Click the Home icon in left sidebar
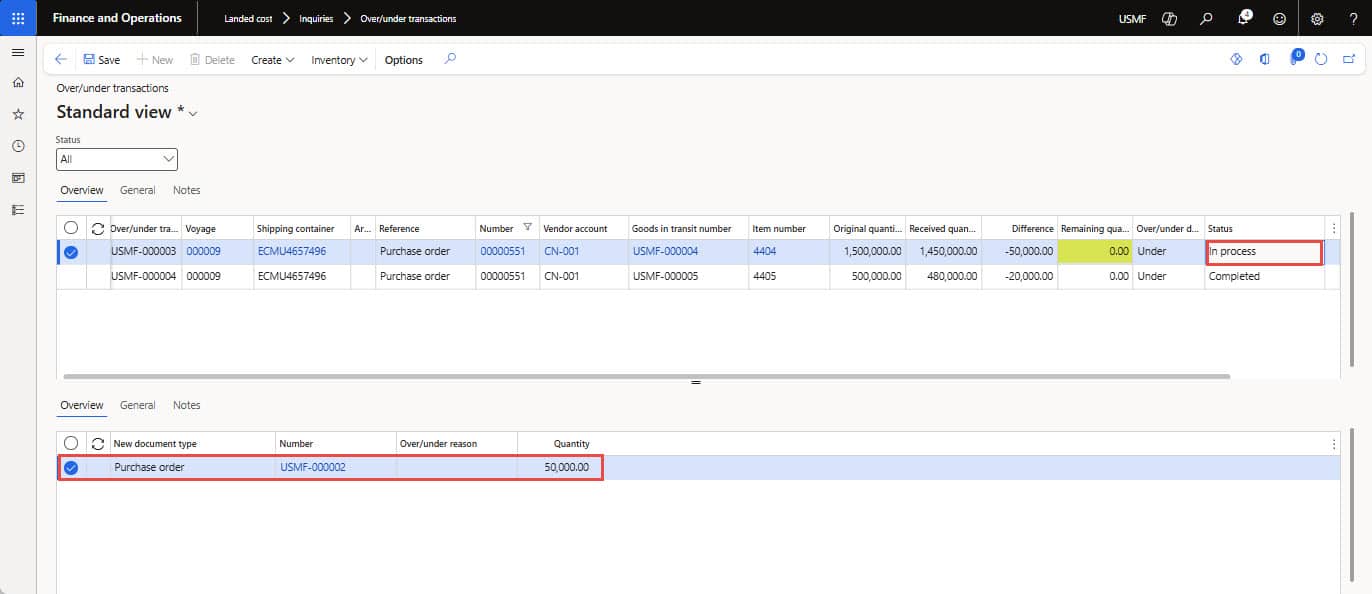 coord(18,83)
